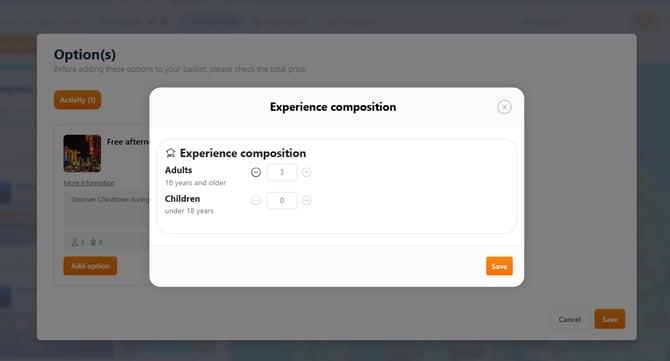
Task: Decrease the Children count with the minus icon
Action: click(x=256, y=200)
